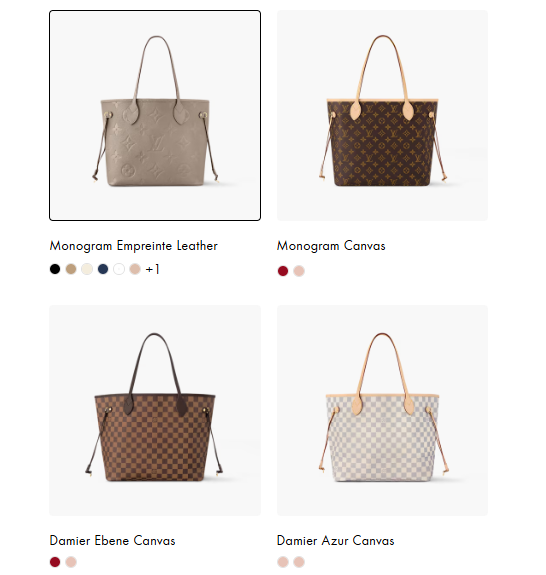Choose the Damier Ebene checkered bag image
The width and height of the screenshot is (546, 575).
point(155,410)
